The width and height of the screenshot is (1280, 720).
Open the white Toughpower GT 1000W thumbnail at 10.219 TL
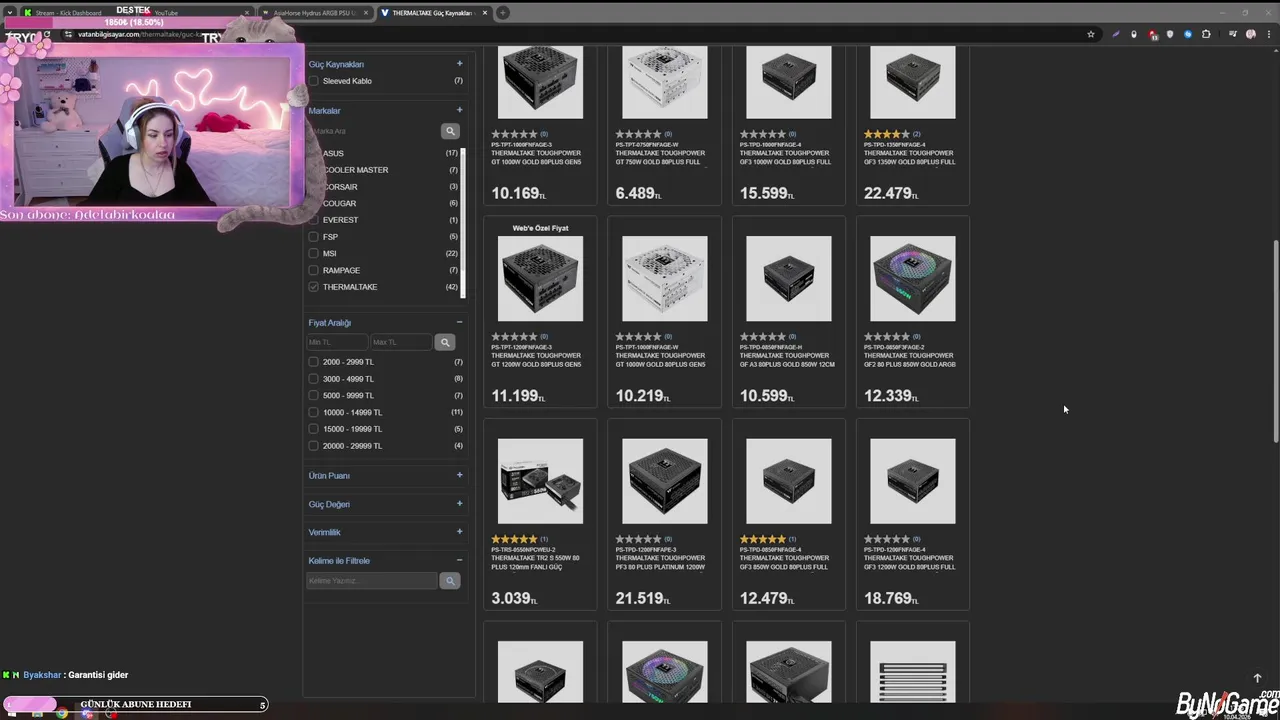click(664, 278)
